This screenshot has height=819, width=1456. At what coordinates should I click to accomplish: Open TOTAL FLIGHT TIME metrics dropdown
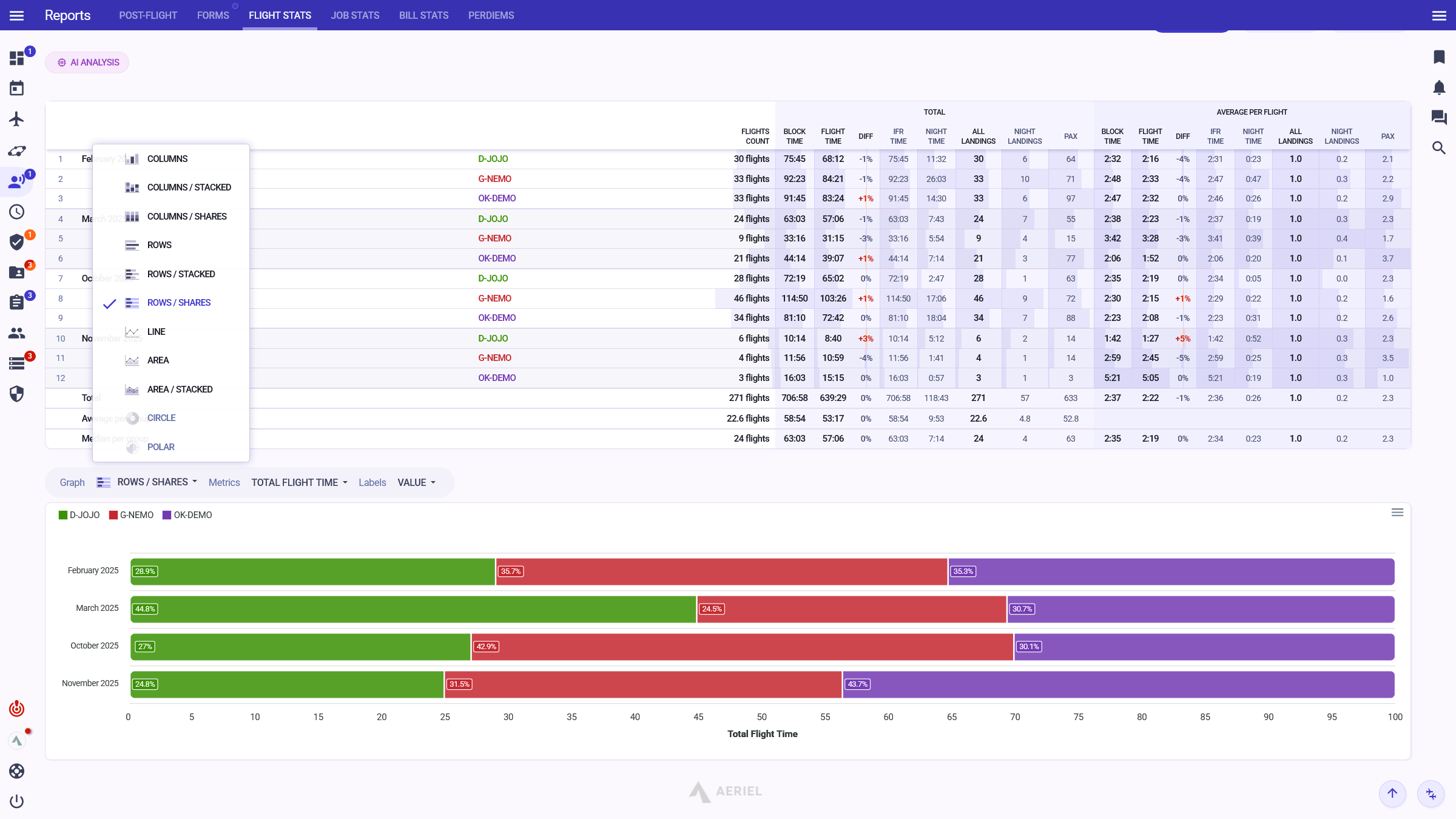(x=299, y=482)
